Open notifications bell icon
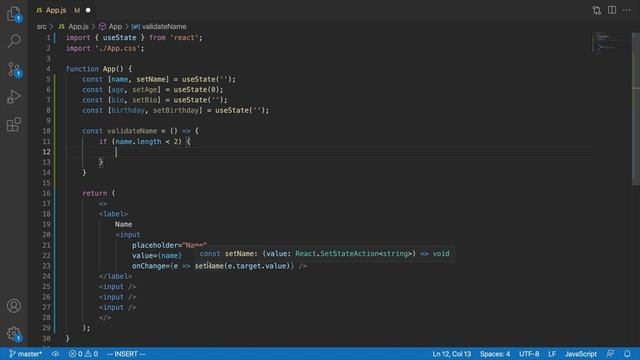Image resolution: width=640 pixels, height=360 pixels. pyautogui.click(x=627, y=354)
